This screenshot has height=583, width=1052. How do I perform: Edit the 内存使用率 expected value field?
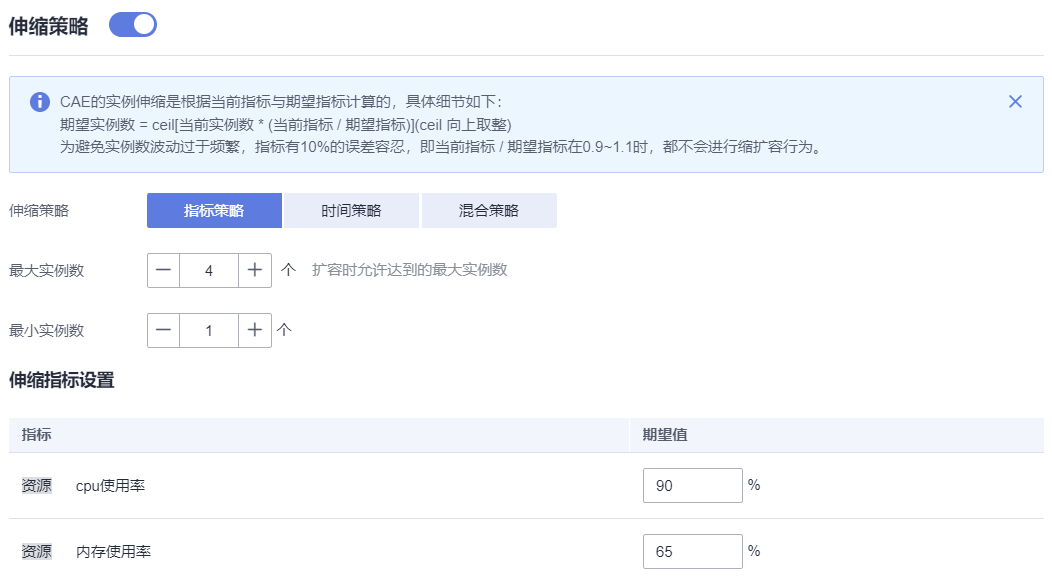[x=692, y=551]
